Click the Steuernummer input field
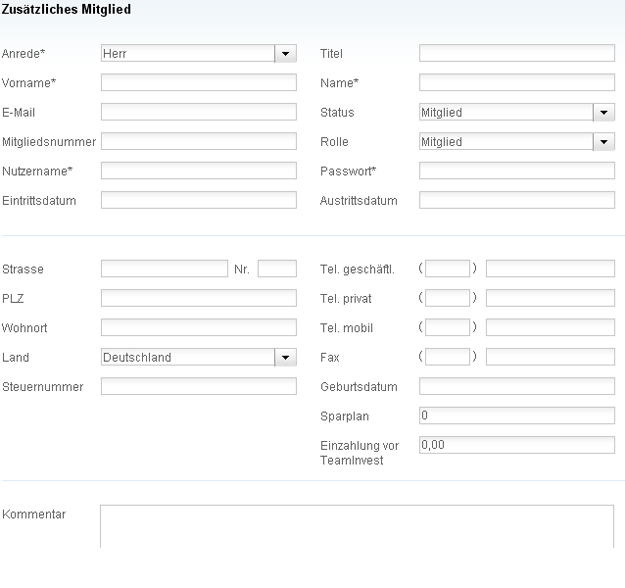 199,386
